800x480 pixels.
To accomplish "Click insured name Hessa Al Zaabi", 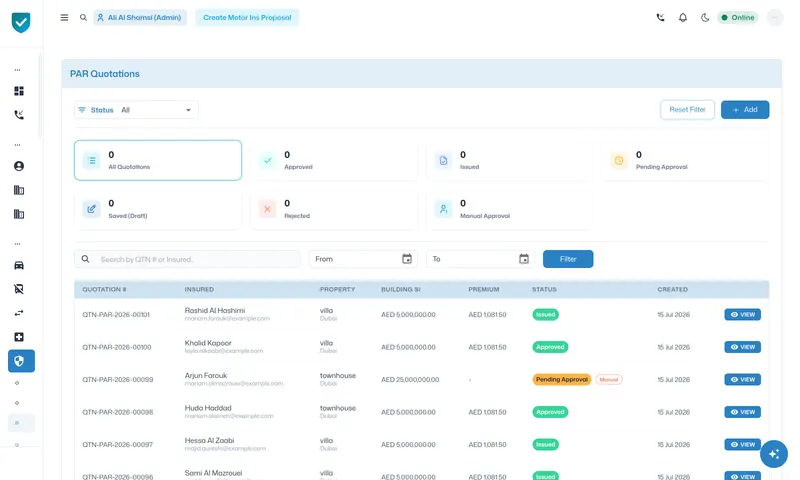I will (209, 440).
